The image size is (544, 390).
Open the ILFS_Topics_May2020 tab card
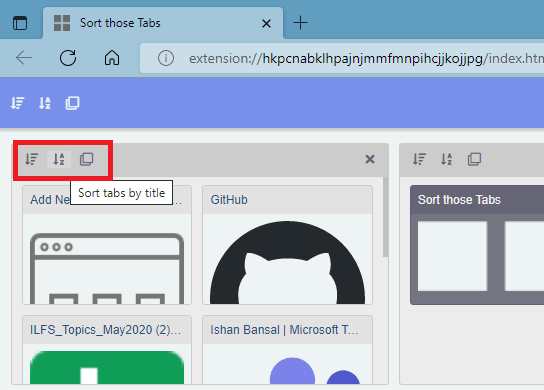pyautogui.click(x=107, y=349)
